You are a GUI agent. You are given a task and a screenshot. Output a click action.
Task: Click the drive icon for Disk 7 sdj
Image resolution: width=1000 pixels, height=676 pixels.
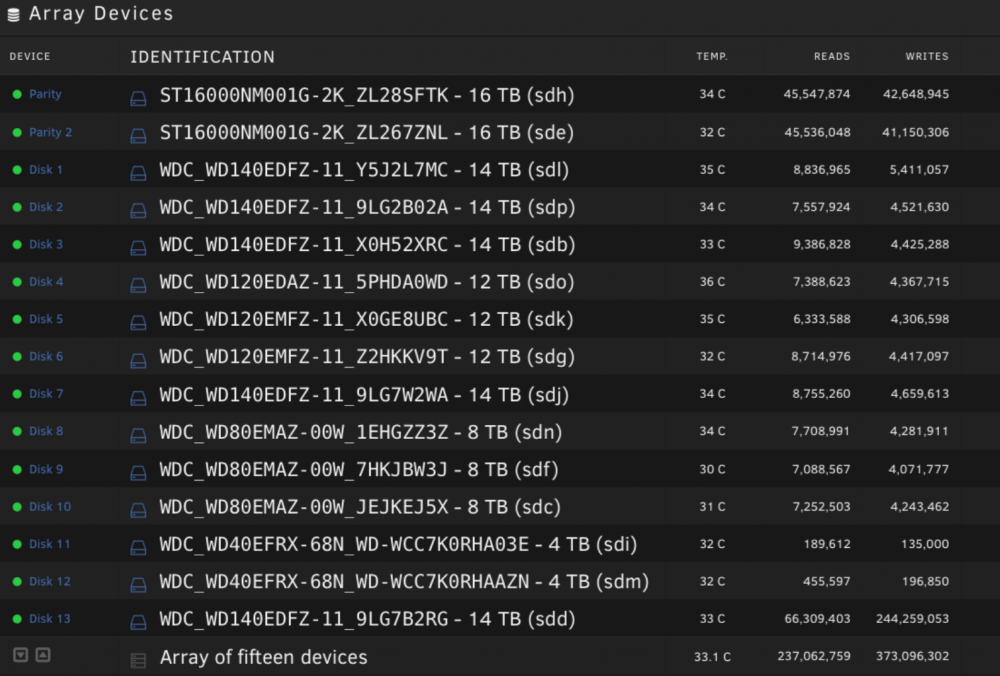[138, 398]
